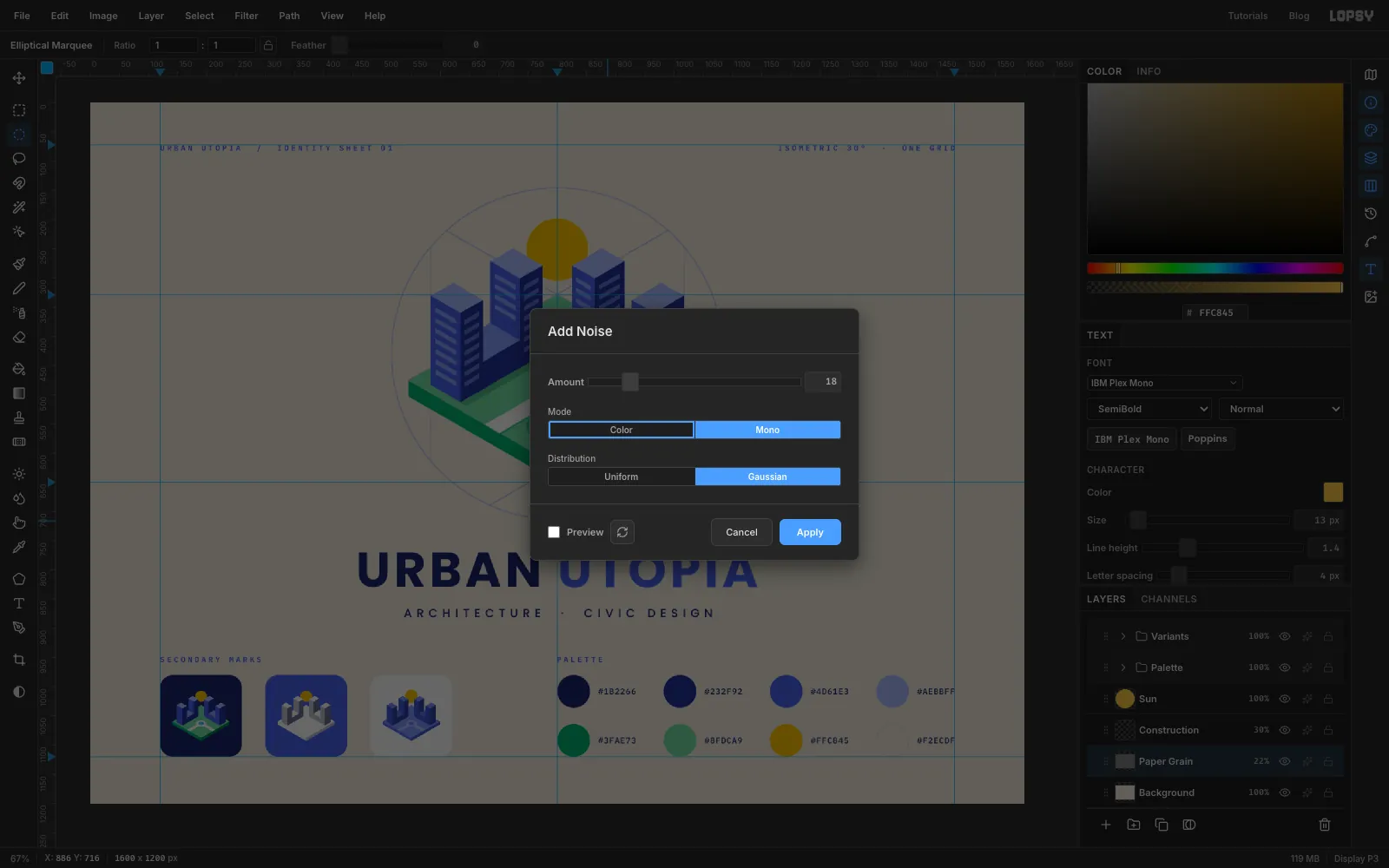Screen dimensions: 1389x868
Task: Enable the Preview checkbox in Add Noise
Action: pyautogui.click(x=554, y=532)
